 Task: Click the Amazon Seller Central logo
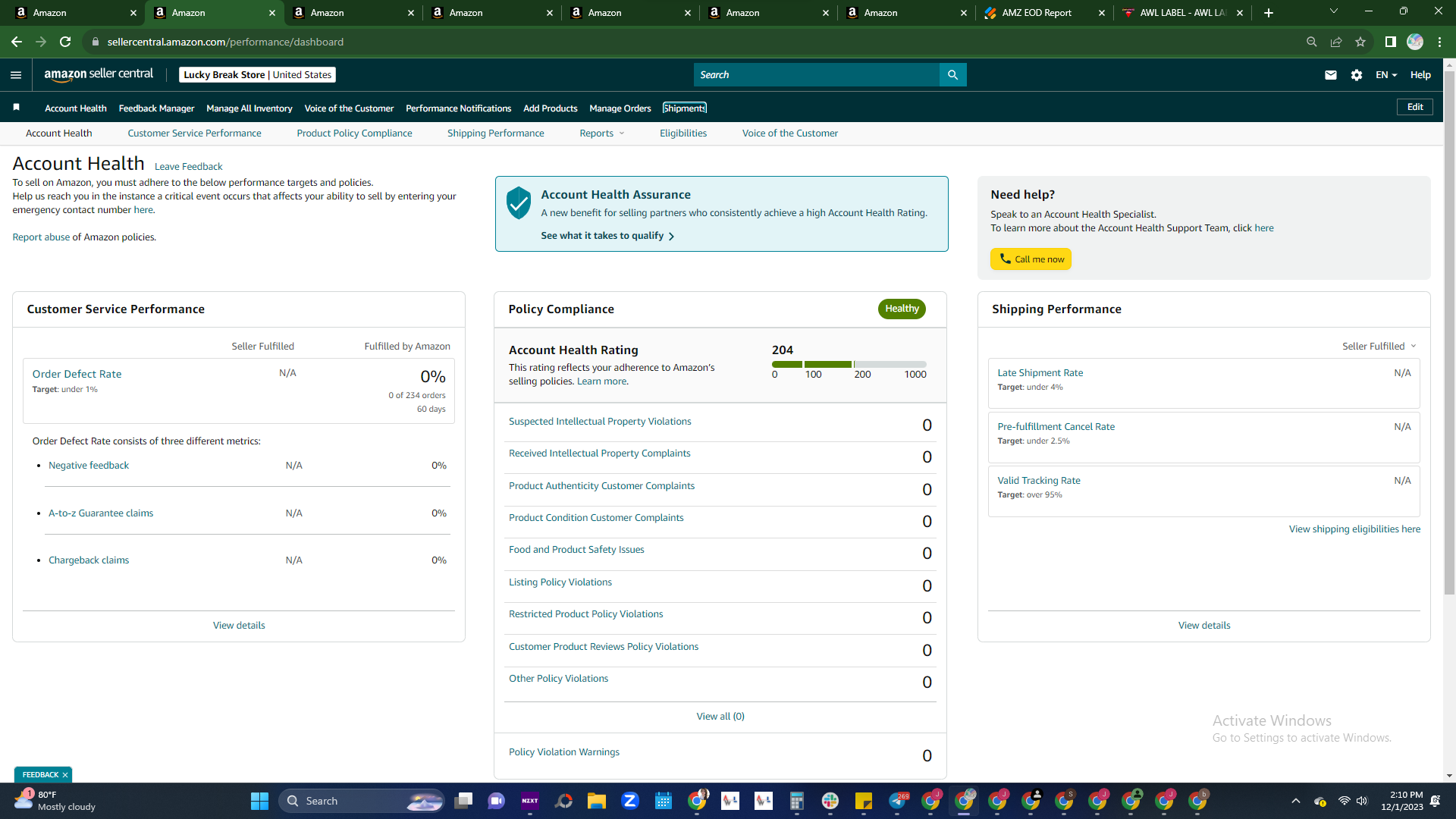click(99, 74)
